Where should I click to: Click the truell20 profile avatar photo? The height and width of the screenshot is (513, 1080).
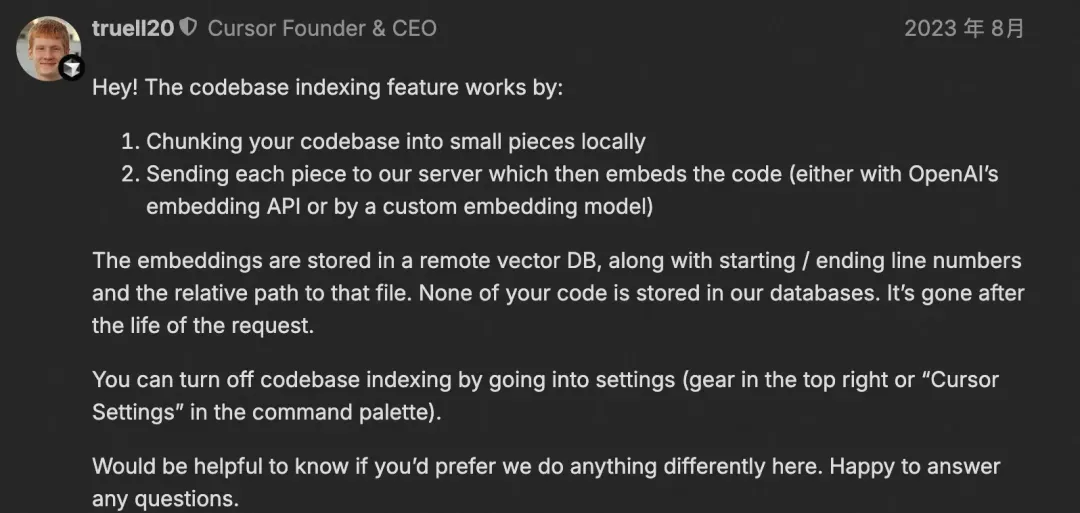(47, 48)
